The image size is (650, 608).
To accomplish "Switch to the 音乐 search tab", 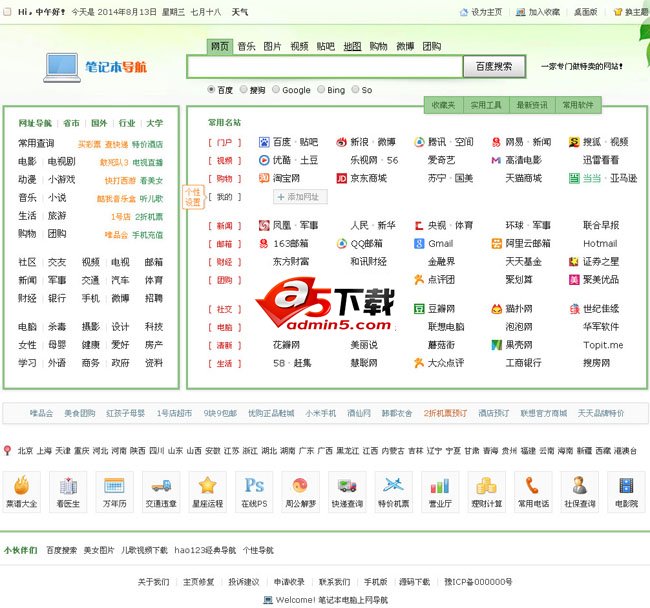I will [x=246, y=46].
